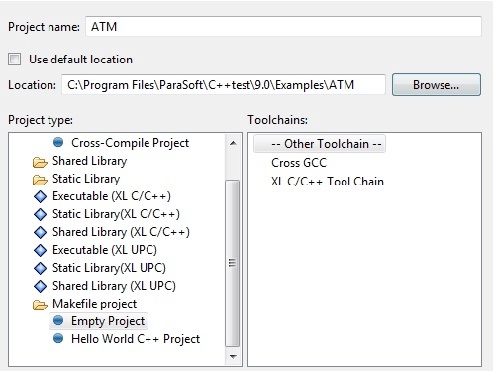This screenshot has width=493, height=371.
Task: Click the project type list scroll up arrow
Action: 233,143
